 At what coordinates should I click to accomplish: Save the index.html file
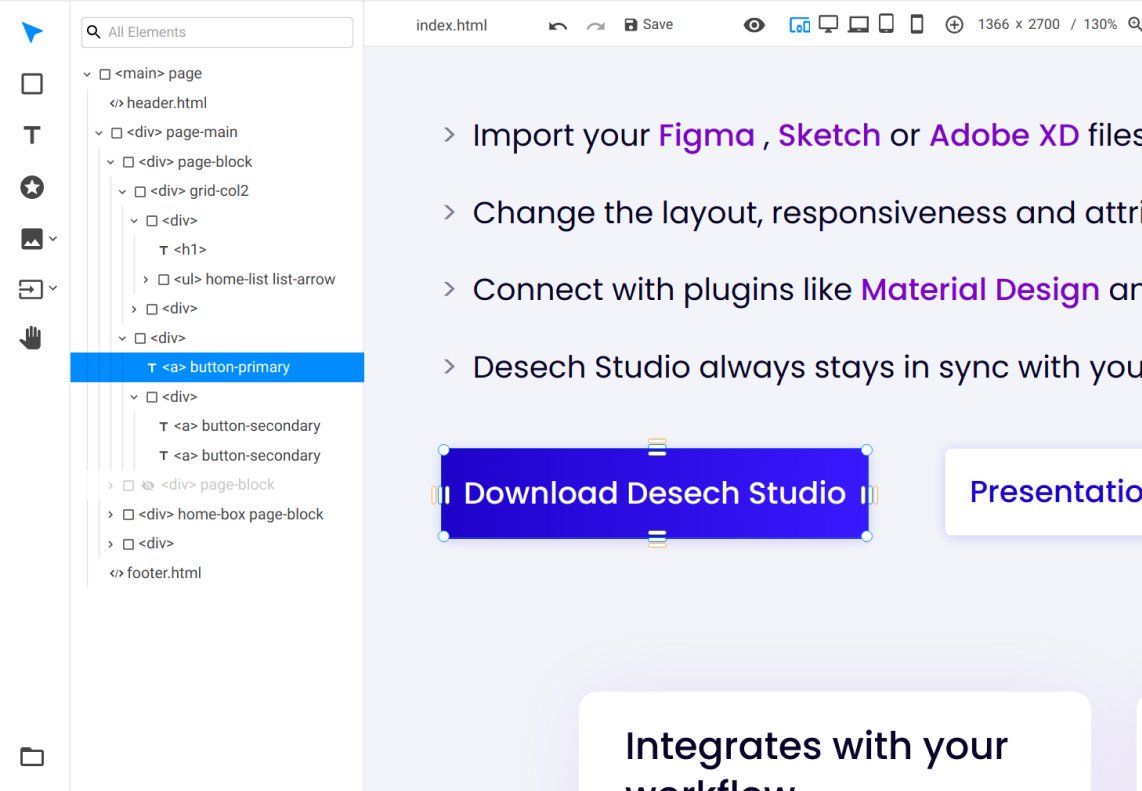[649, 25]
